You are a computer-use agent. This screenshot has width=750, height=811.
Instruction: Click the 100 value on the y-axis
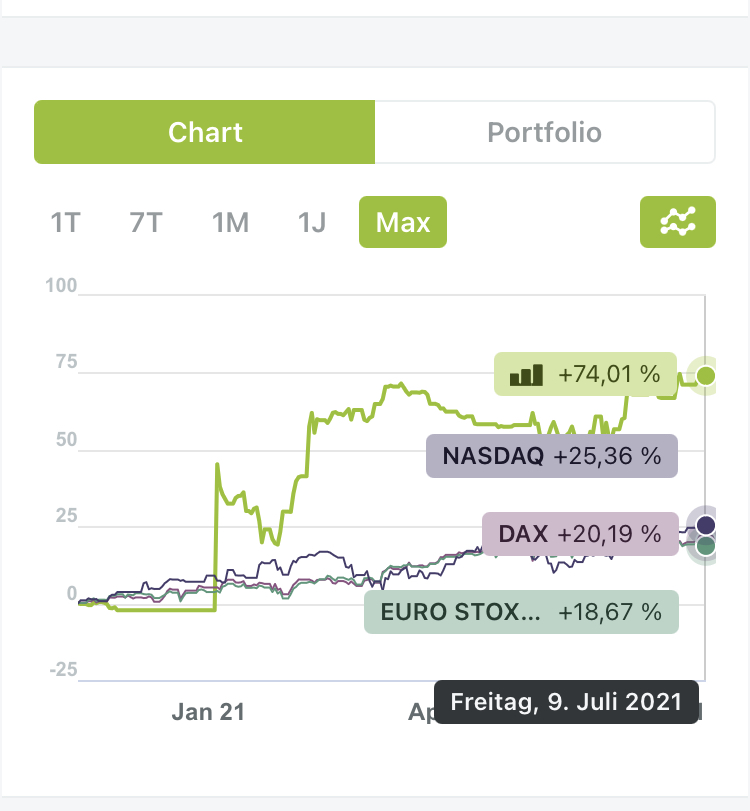click(61, 287)
